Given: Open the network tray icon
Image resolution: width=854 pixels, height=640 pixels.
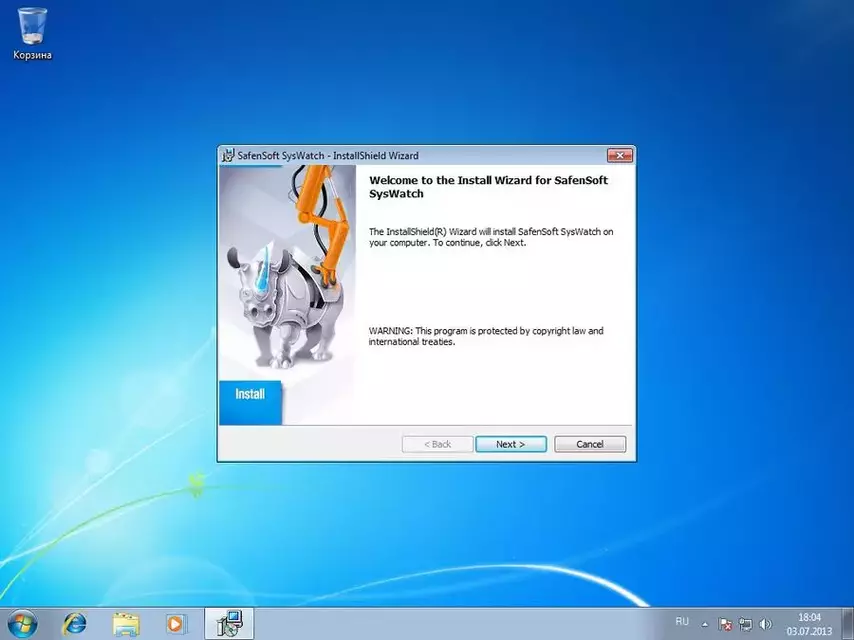Looking at the screenshot, I should pos(745,624).
